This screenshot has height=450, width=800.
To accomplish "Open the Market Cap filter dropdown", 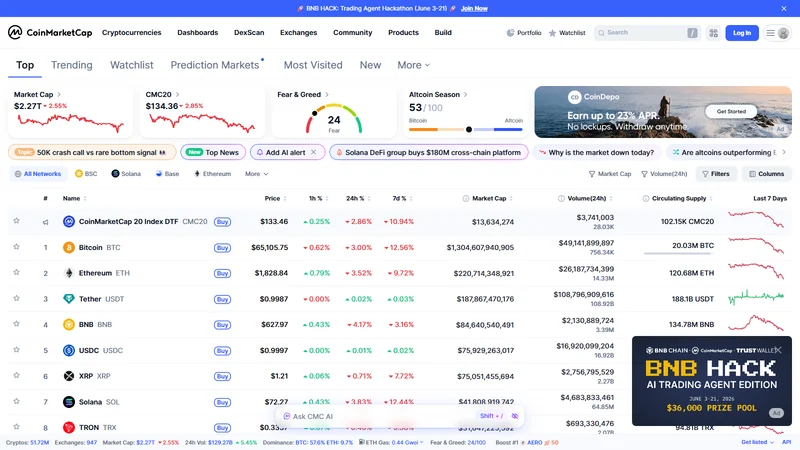I will [x=610, y=174].
